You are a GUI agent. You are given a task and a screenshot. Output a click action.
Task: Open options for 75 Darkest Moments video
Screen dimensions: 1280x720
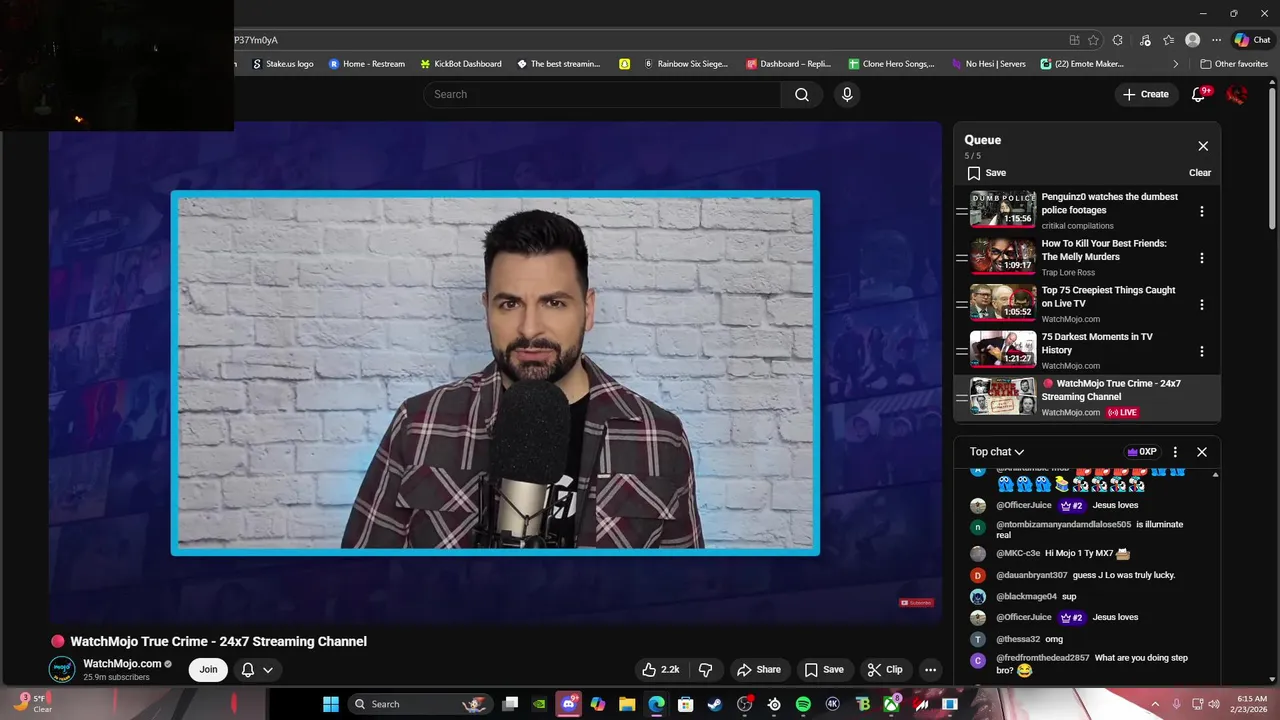1201,352
